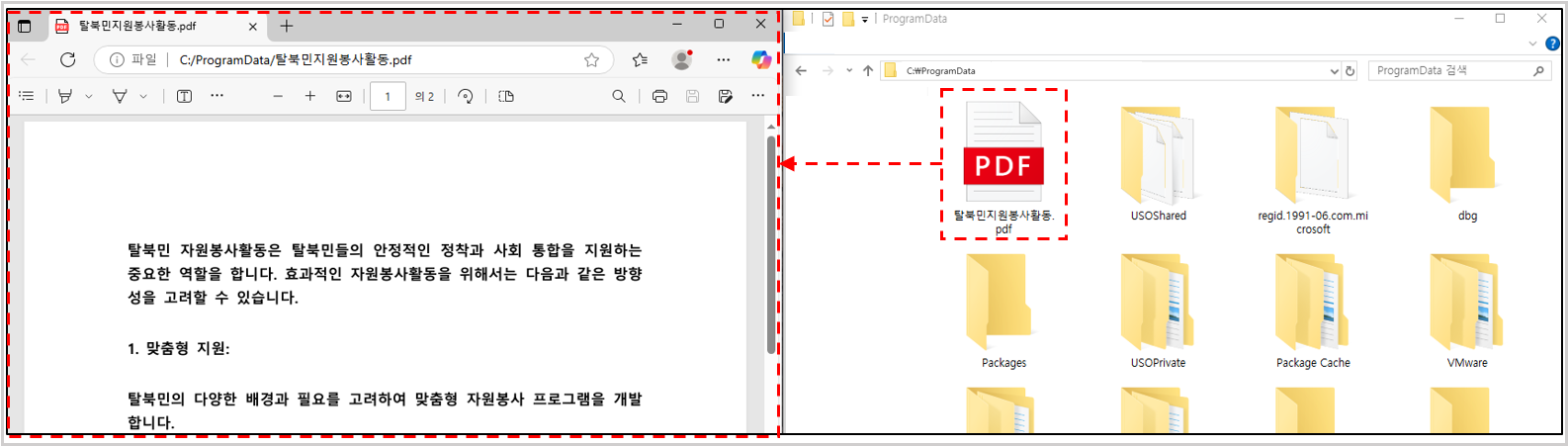Click the '1. 맞춤형 지원:' heading text
Screen dimensions: 1568x446
point(179,348)
